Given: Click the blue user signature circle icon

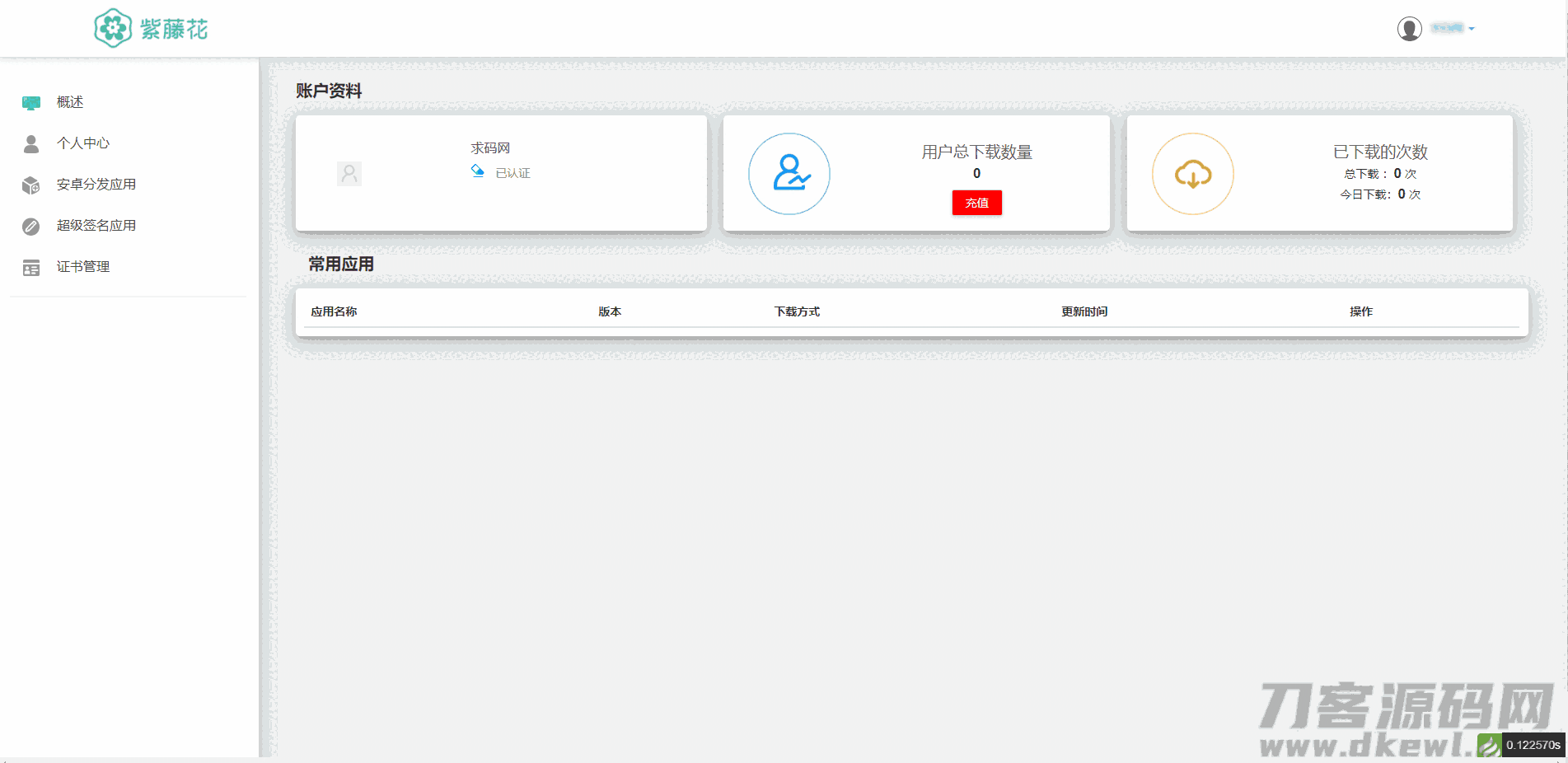Looking at the screenshot, I should coord(789,174).
